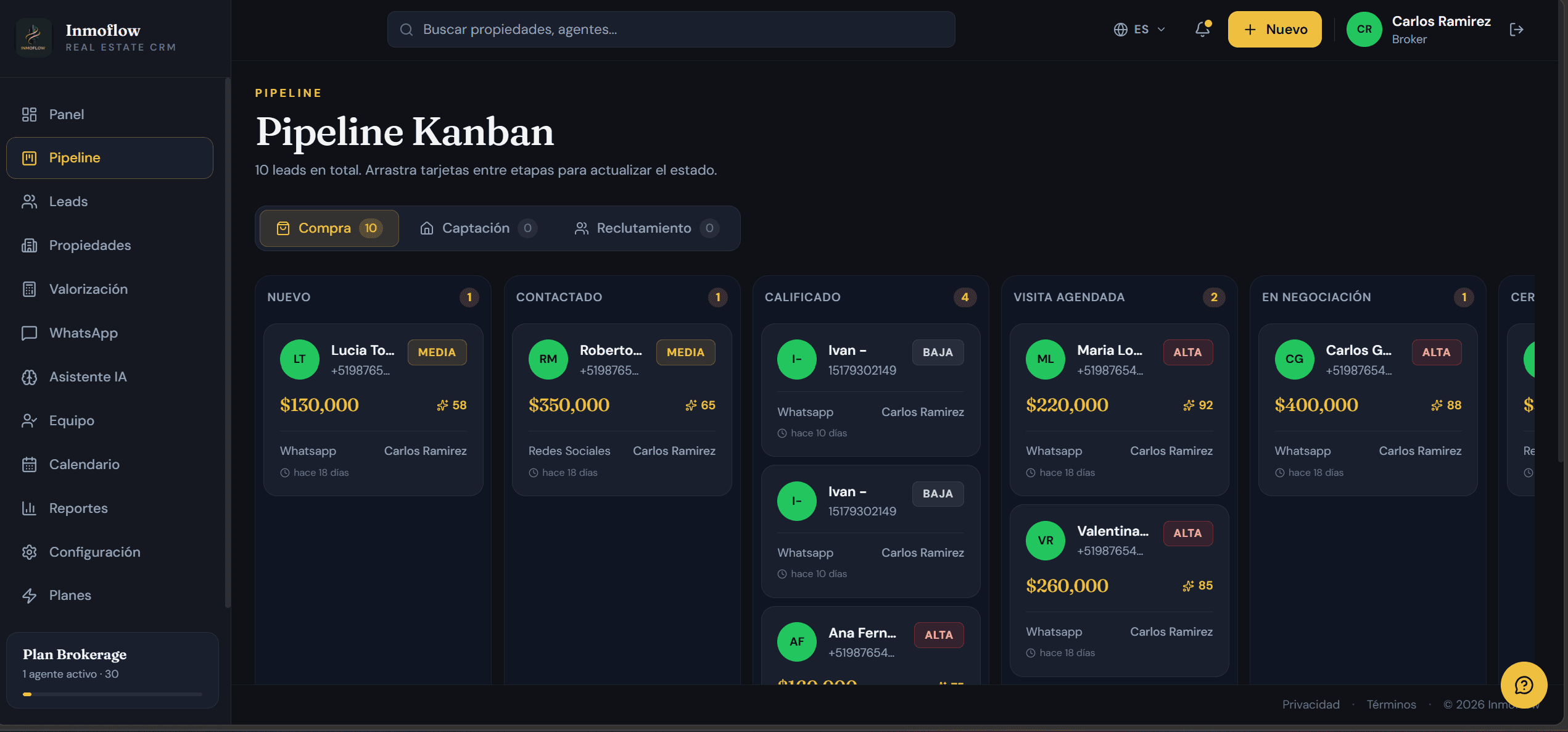Screen dimensions: 1568x732
Task: Click the LT avatar on Lucia's card
Action: click(299, 359)
